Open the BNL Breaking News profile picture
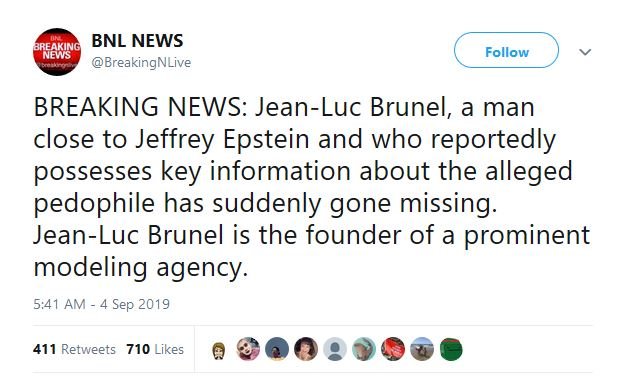The width and height of the screenshot is (622, 384). tap(57, 52)
